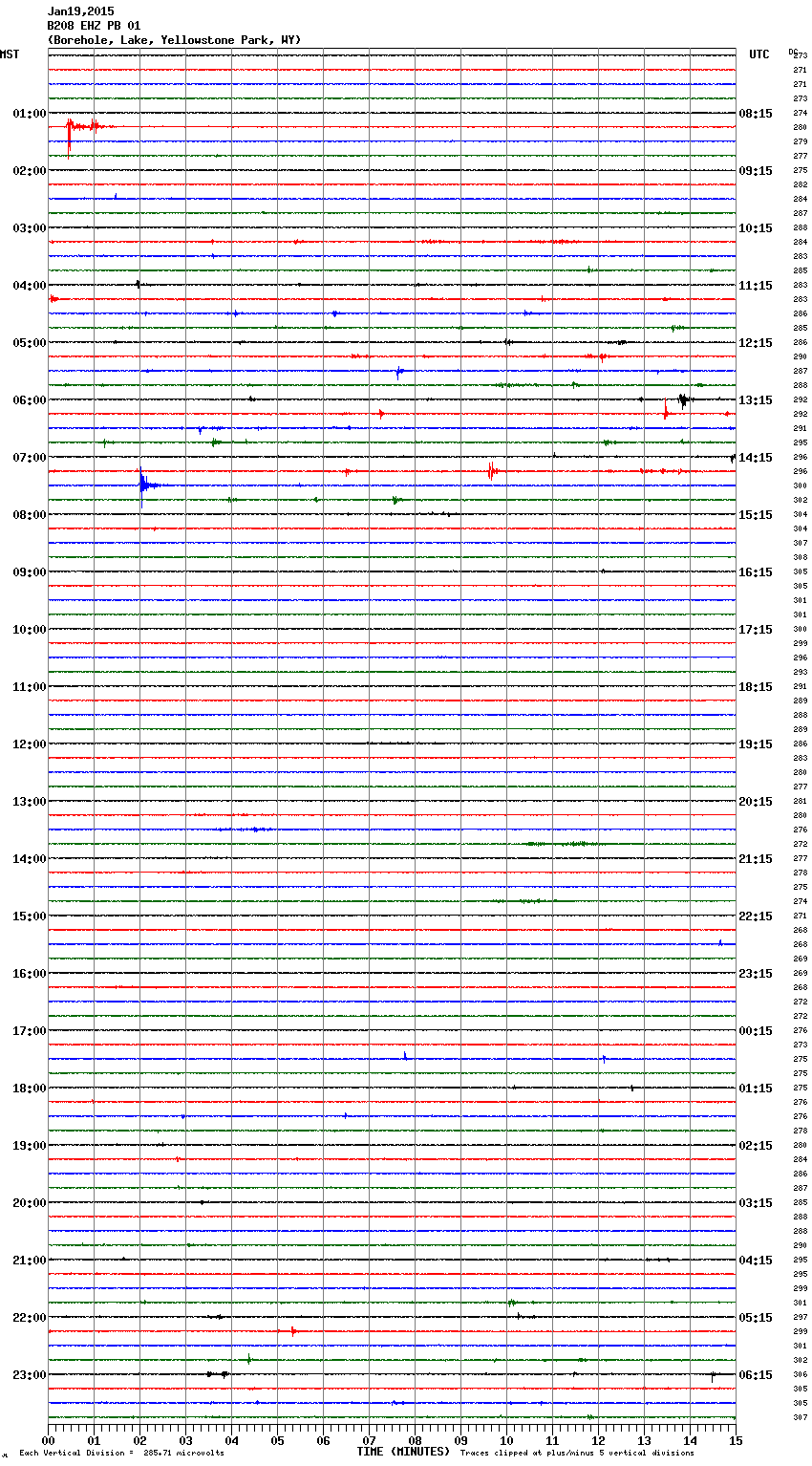The height and width of the screenshot is (1466, 812).
Task: Click the 04:15 UTC time label
Action: 756,1261
